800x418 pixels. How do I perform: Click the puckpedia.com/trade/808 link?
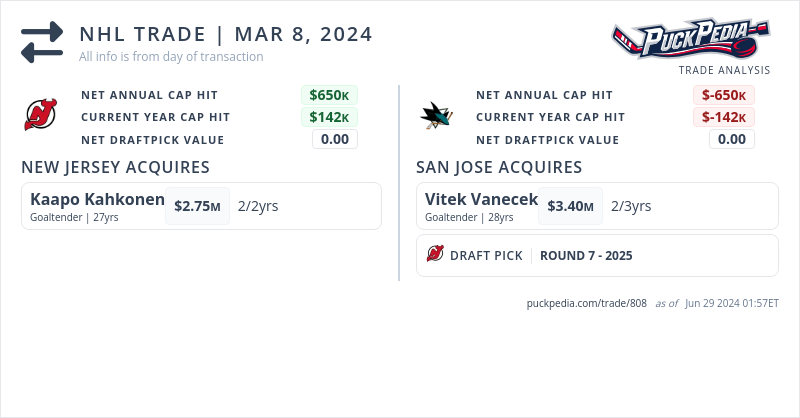pyautogui.click(x=587, y=303)
